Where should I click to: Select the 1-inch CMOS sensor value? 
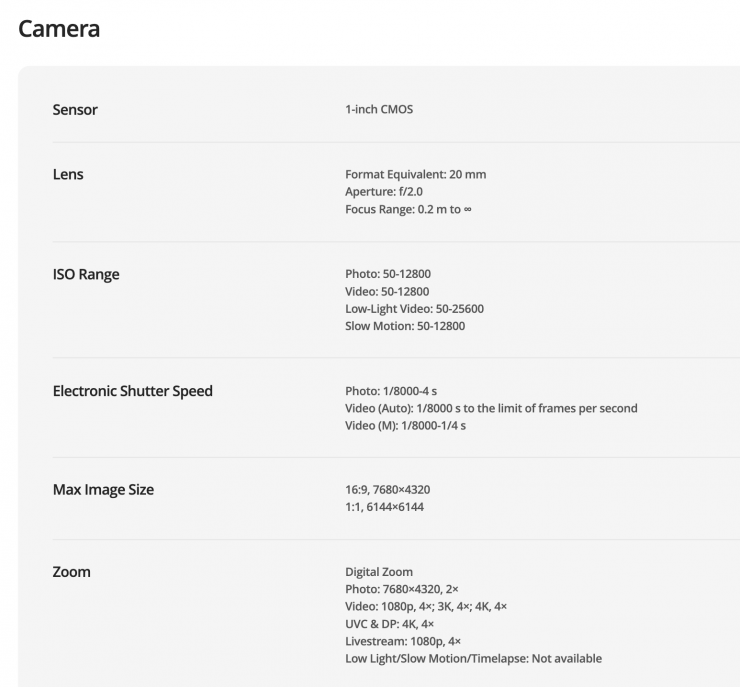click(x=379, y=109)
